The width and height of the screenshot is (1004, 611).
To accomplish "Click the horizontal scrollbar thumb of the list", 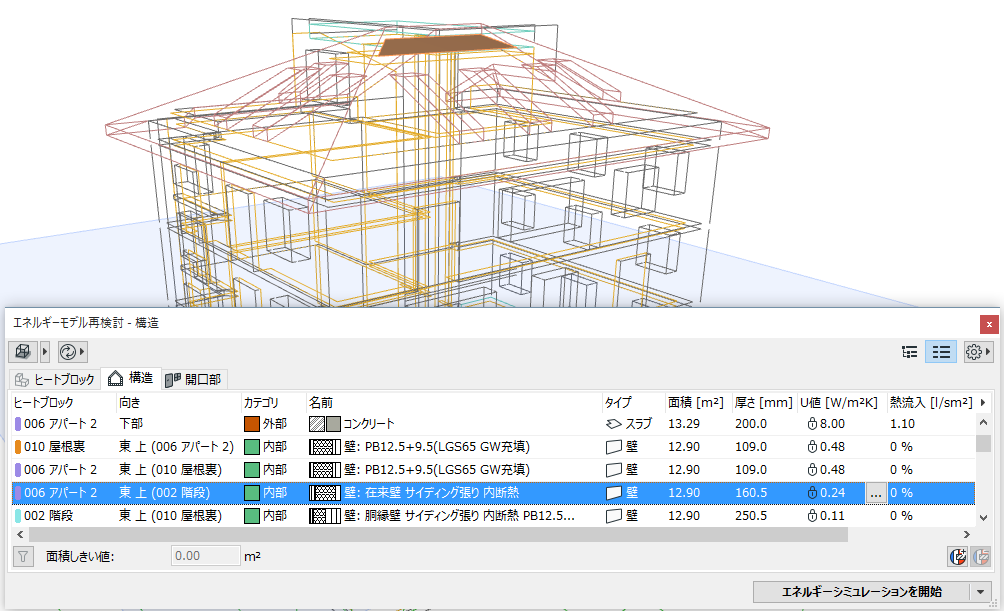I will 439,534.
